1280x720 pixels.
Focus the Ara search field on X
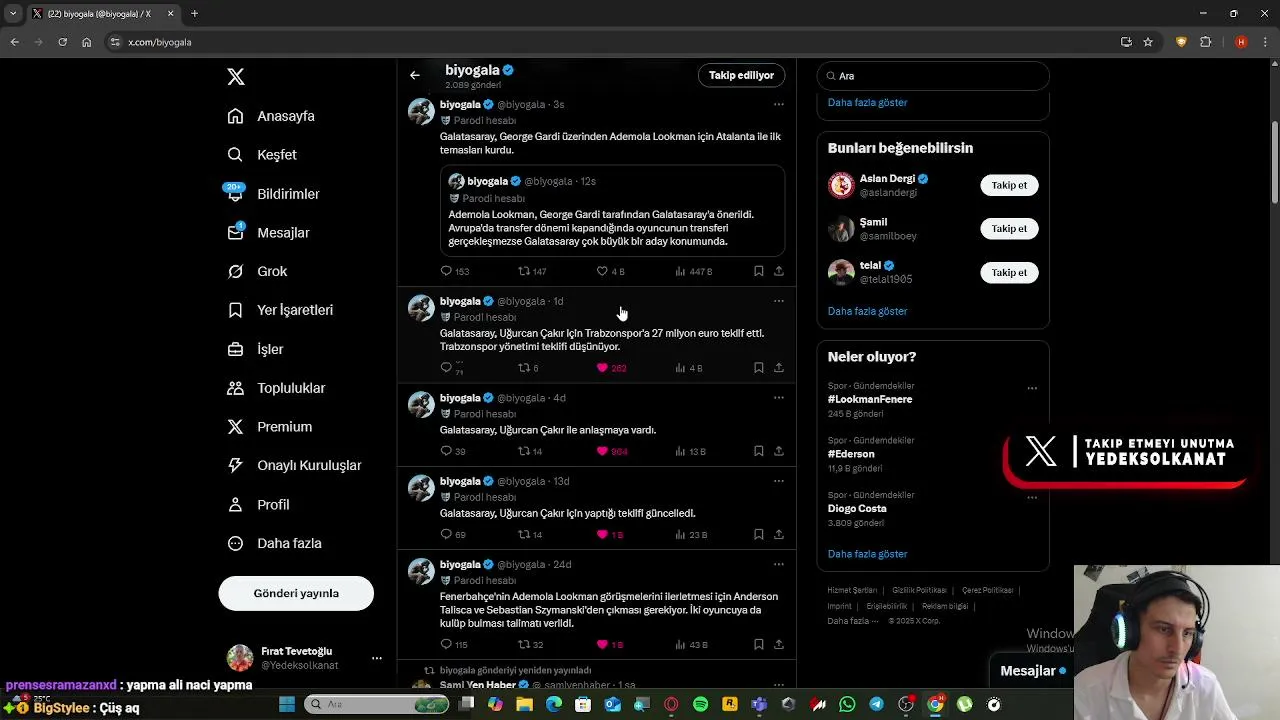pyautogui.click(x=933, y=76)
